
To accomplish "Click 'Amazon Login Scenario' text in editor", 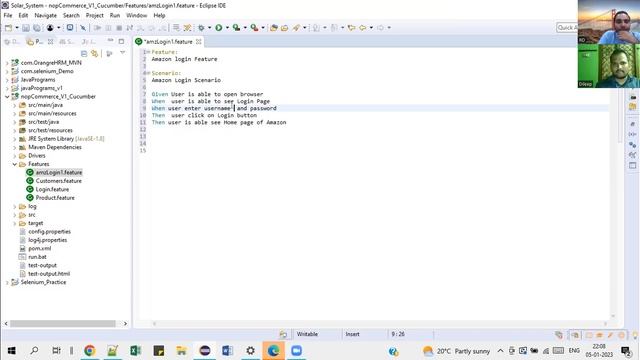I will coord(186,80).
